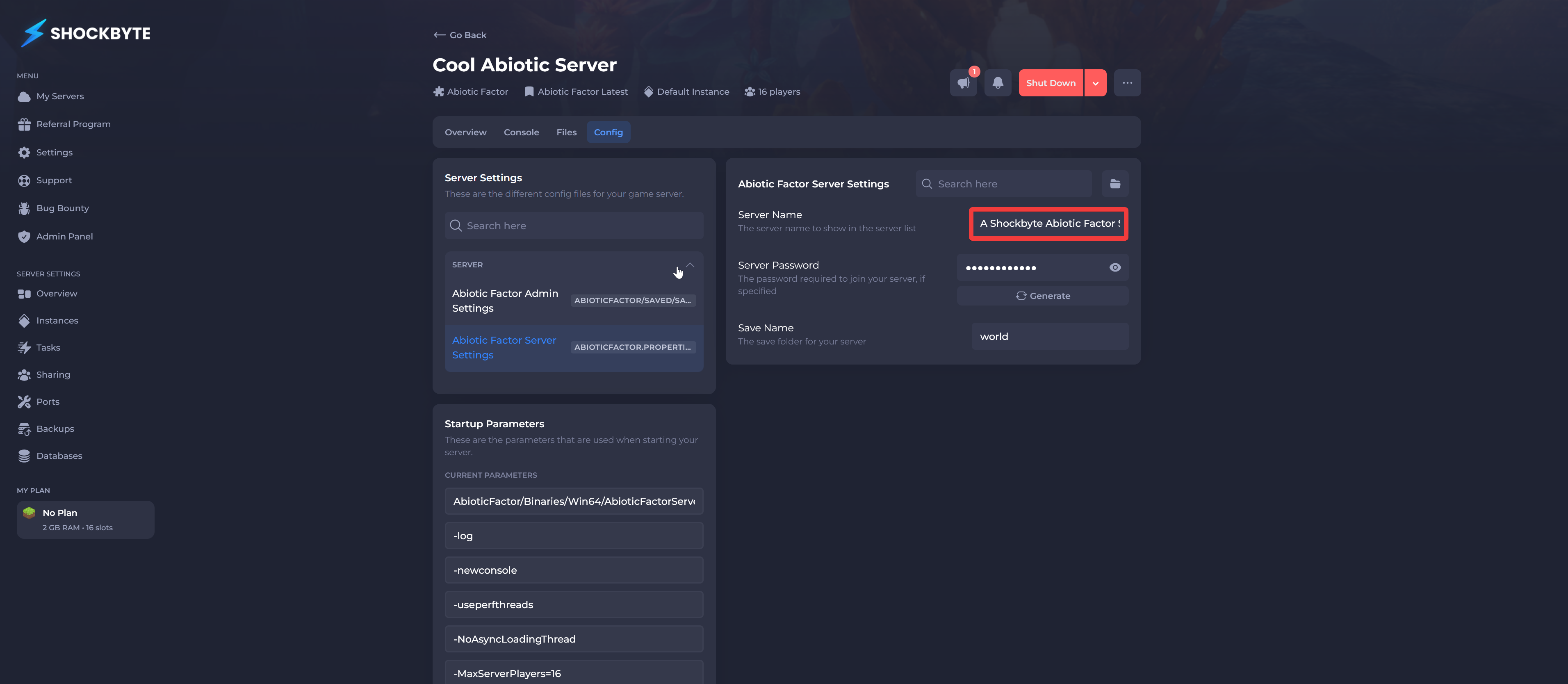The image size is (1568, 684).
Task: Click the Referral Program gift icon
Action: coord(24,124)
